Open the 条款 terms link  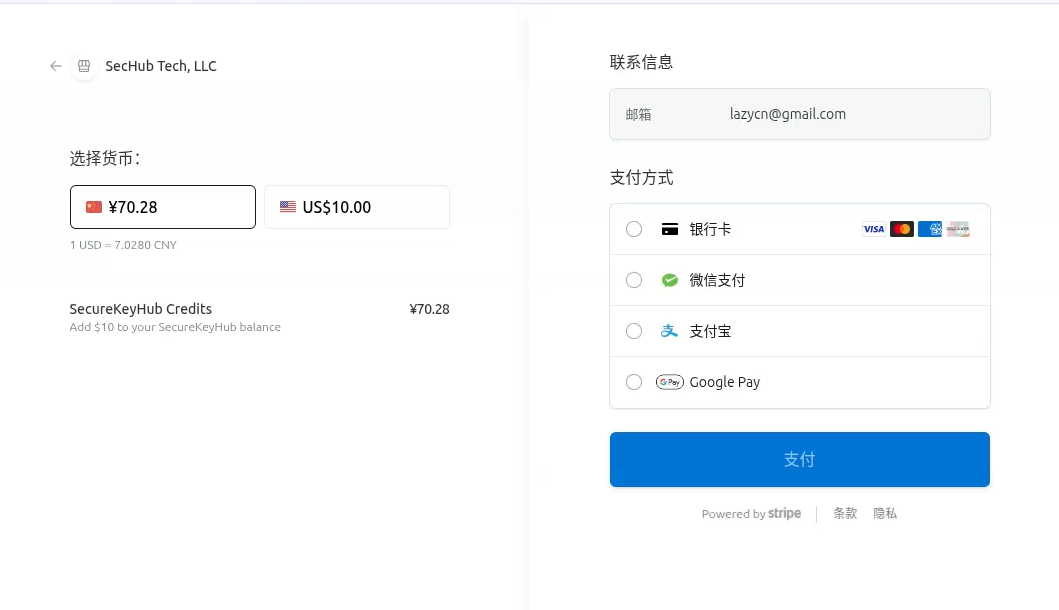[845, 513]
